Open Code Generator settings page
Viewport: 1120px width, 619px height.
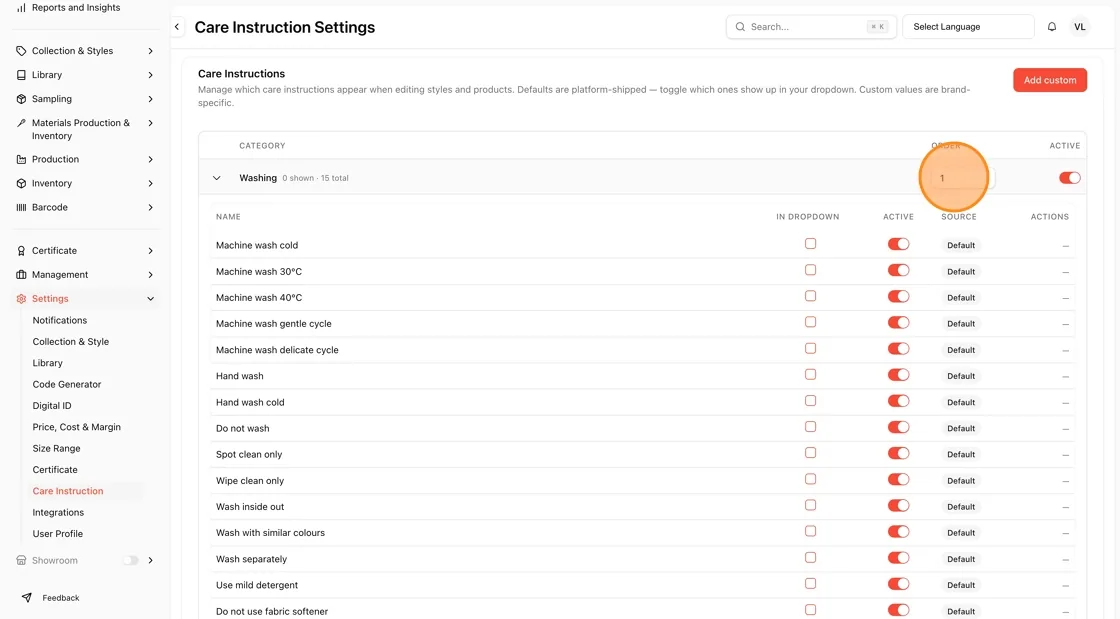[x=67, y=384]
